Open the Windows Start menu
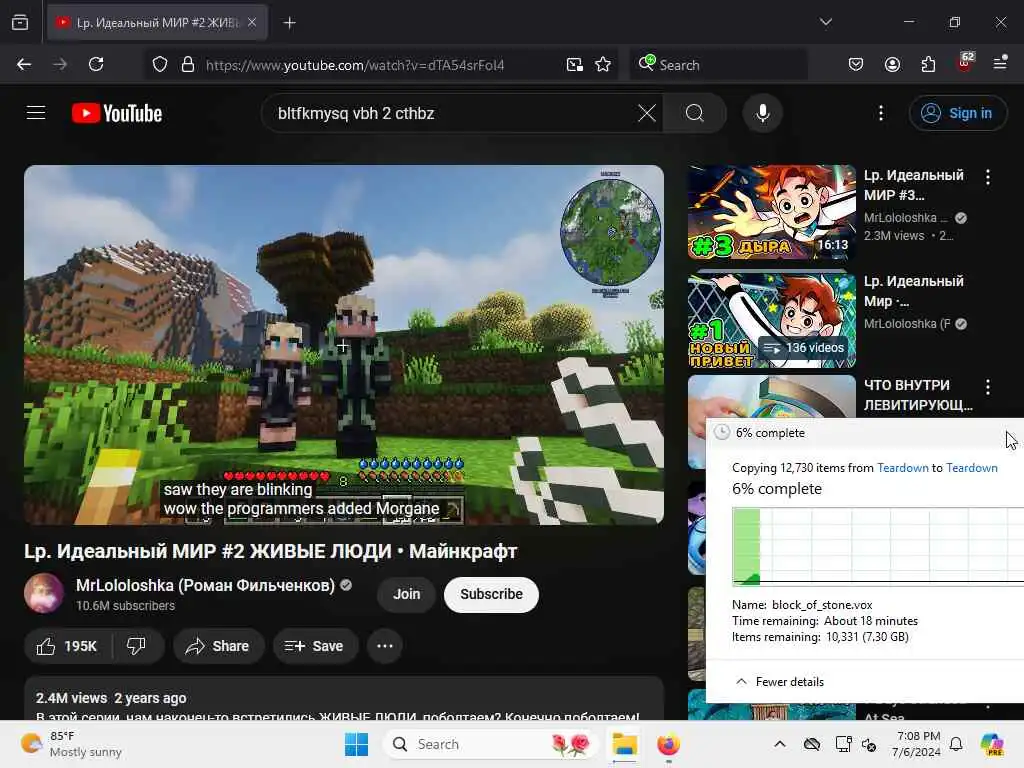The height and width of the screenshot is (768, 1024). [357, 744]
